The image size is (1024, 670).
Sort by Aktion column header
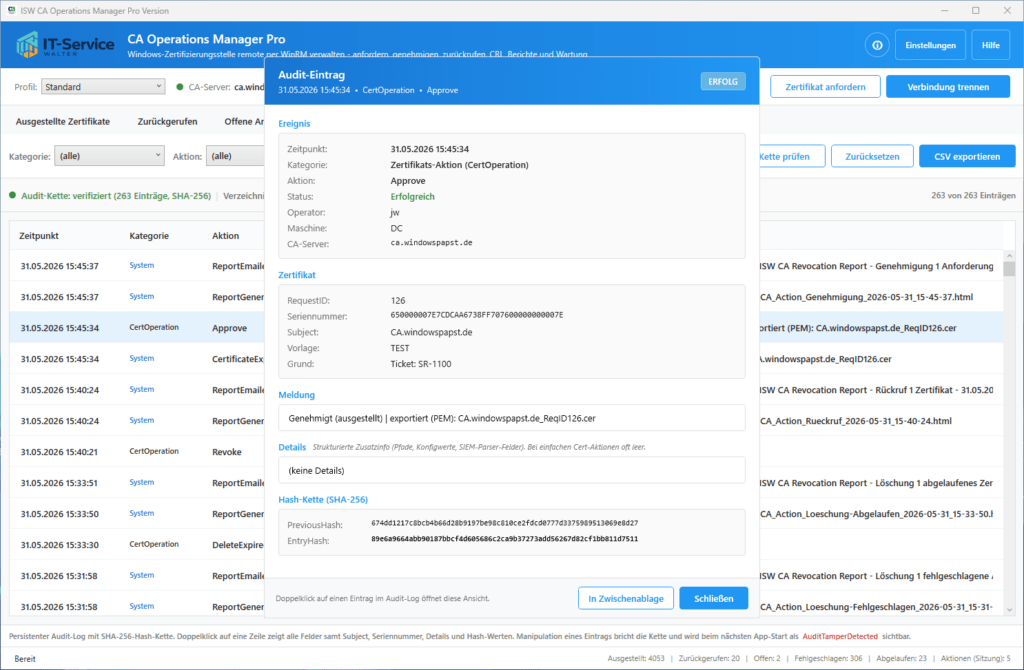coord(225,236)
